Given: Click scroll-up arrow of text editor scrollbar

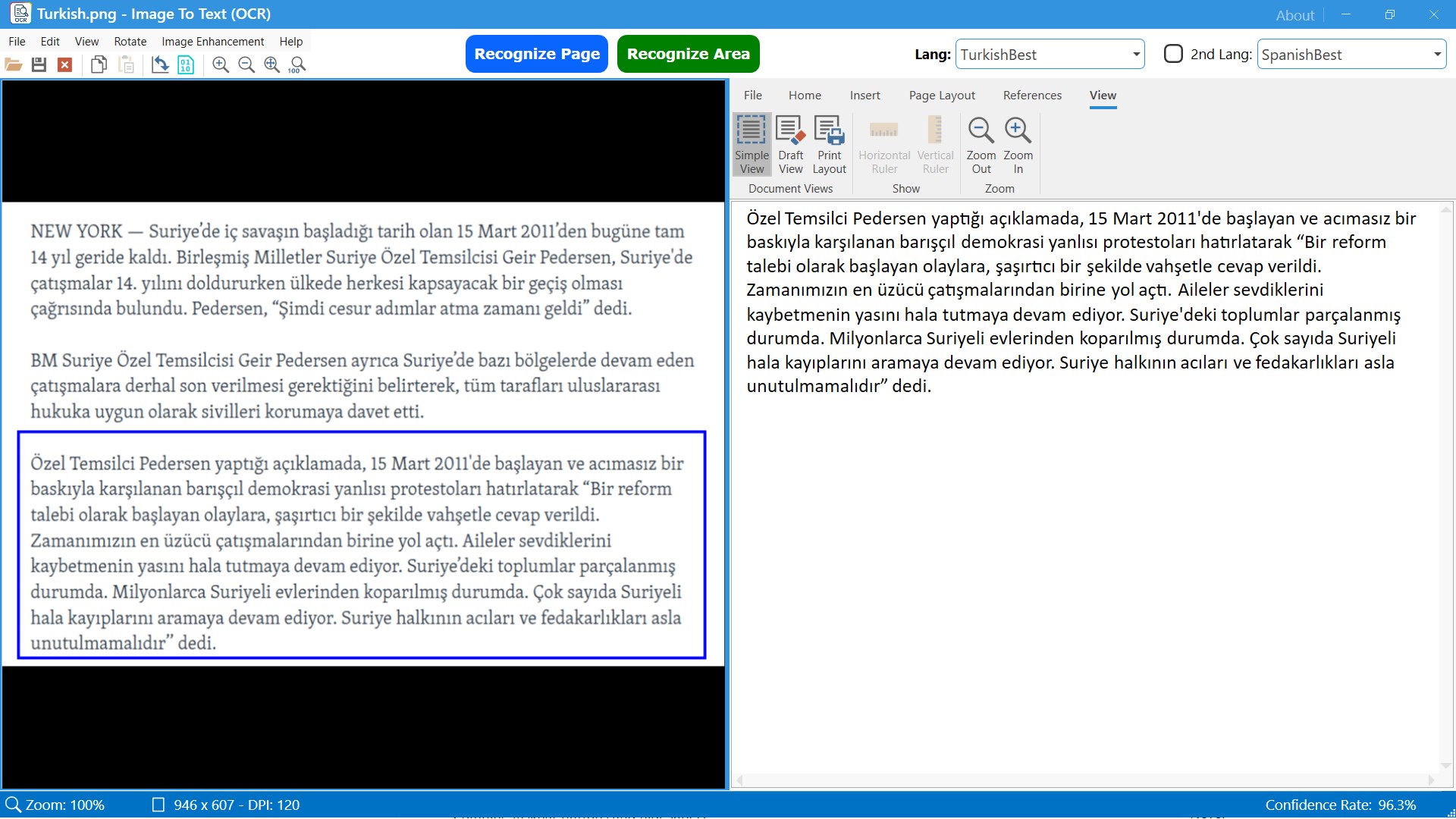Looking at the screenshot, I should pyautogui.click(x=1446, y=209).
